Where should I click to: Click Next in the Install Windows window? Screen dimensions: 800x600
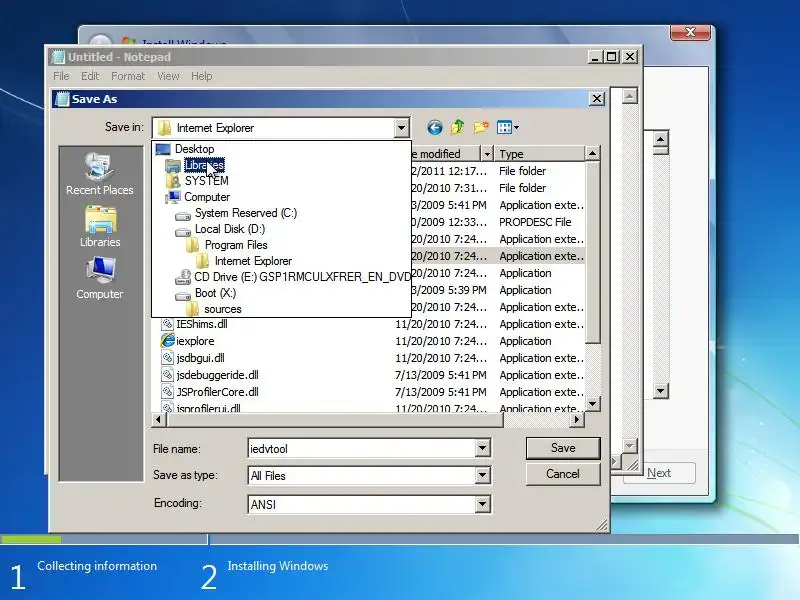[x=659, y=473]
